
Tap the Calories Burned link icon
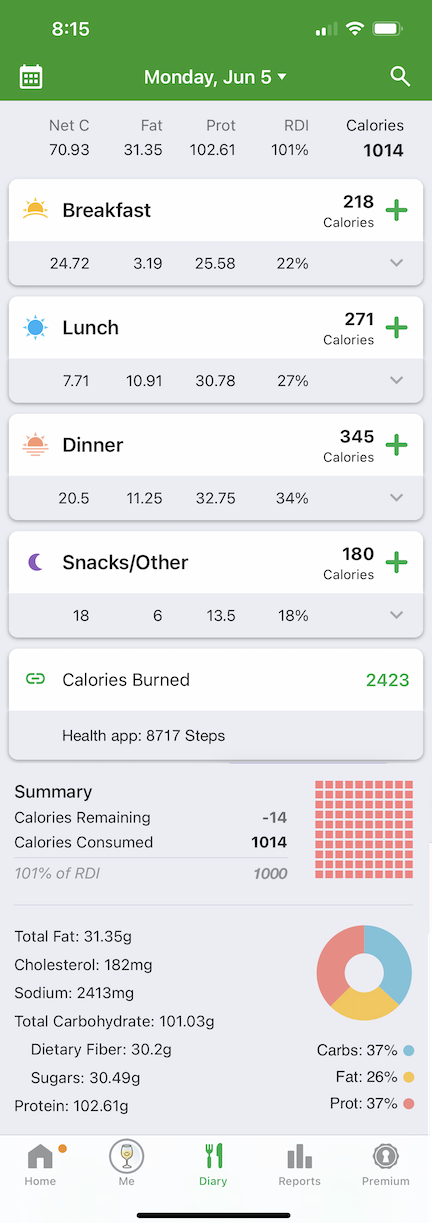coord(35,679)
